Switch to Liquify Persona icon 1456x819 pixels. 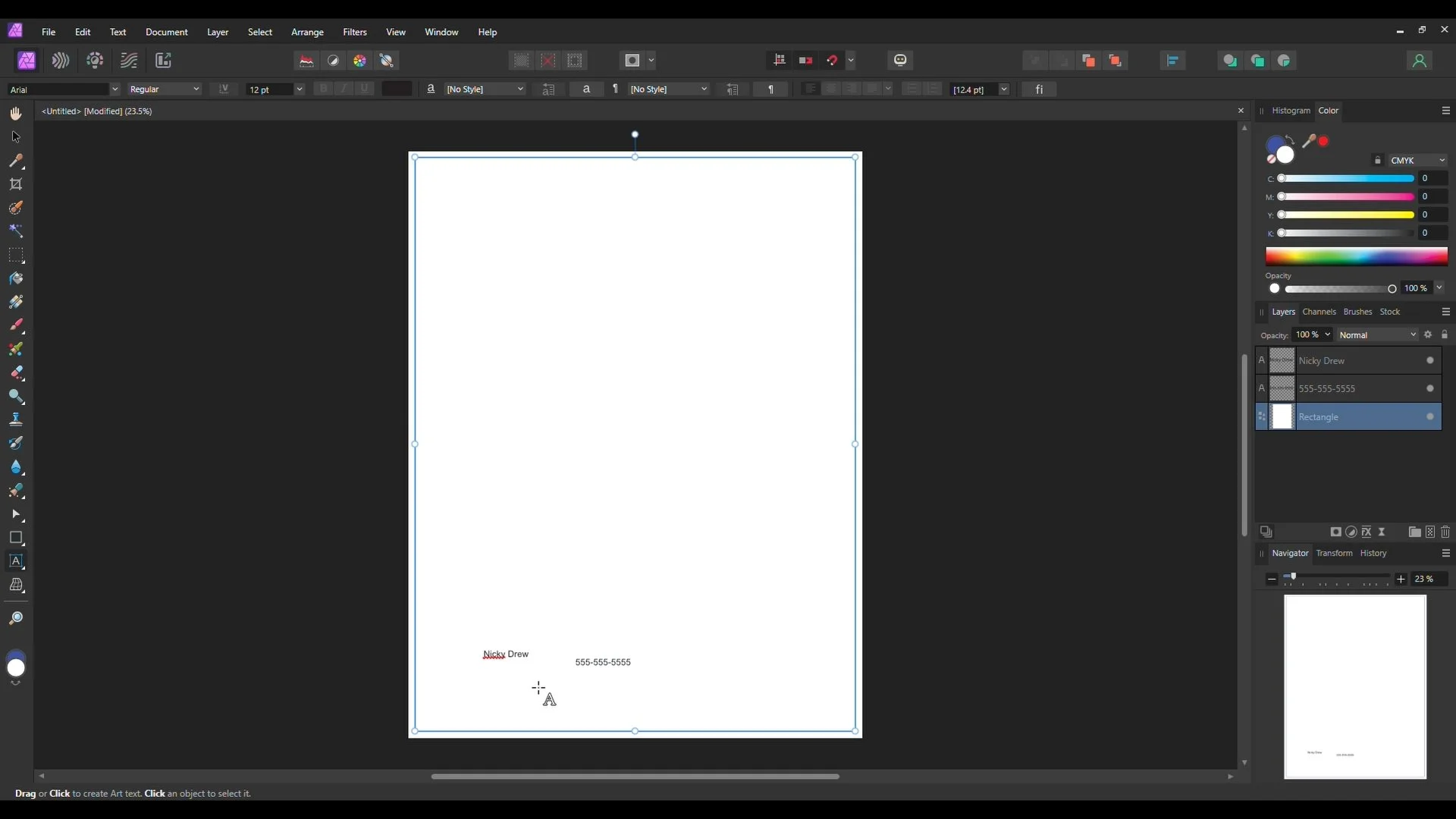pos(61,61)
